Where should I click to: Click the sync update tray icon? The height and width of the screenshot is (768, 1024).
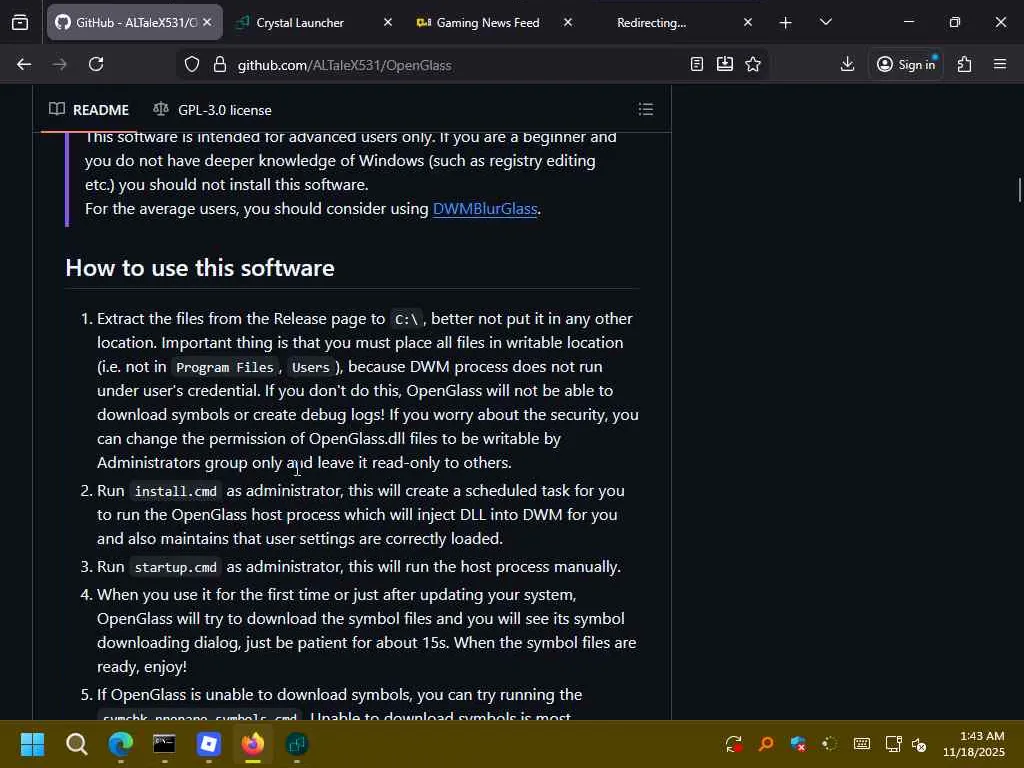coord(733,744)
